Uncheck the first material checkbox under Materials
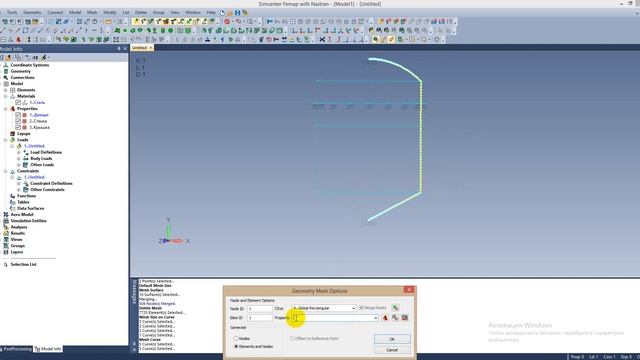The width and height of the screenshot is (640, 360). 18,102
